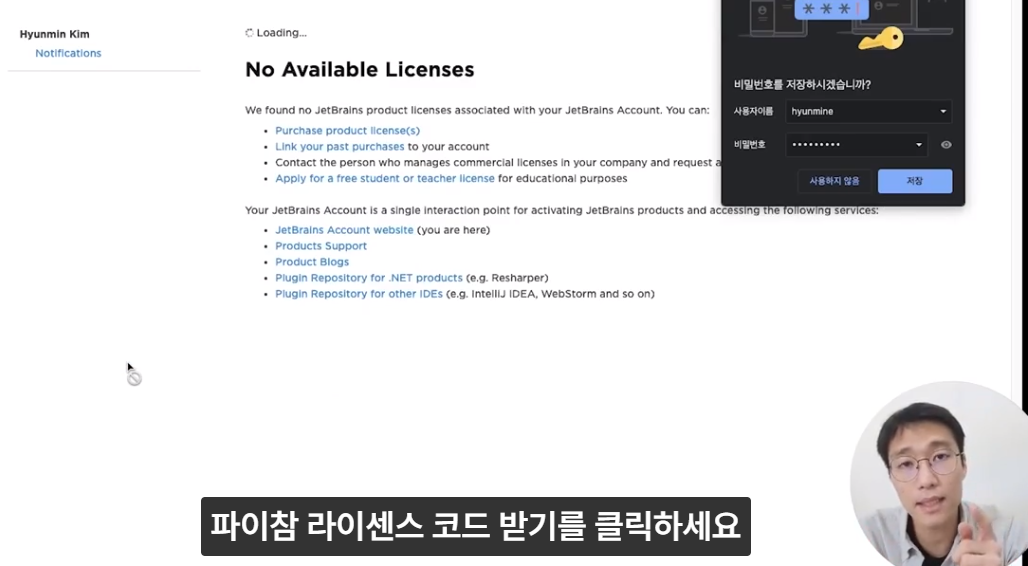Click the 비밀번호를 저장하시겠습니까? prompt text
The width and height of the screenshot is (1028, 566).
point(802,85)
